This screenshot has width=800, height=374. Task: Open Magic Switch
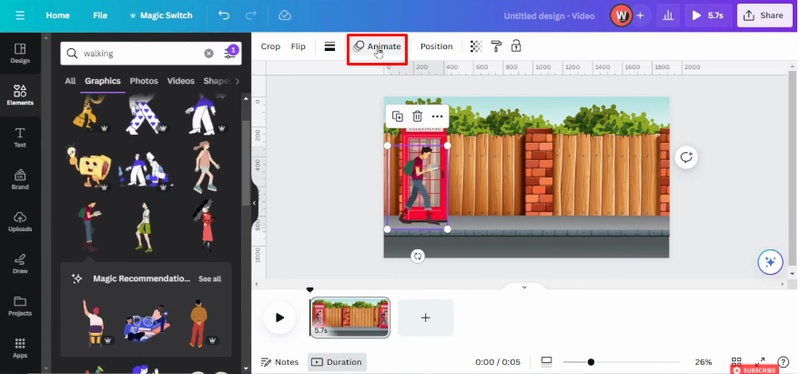pyautogui.click(x=160, y=15)
